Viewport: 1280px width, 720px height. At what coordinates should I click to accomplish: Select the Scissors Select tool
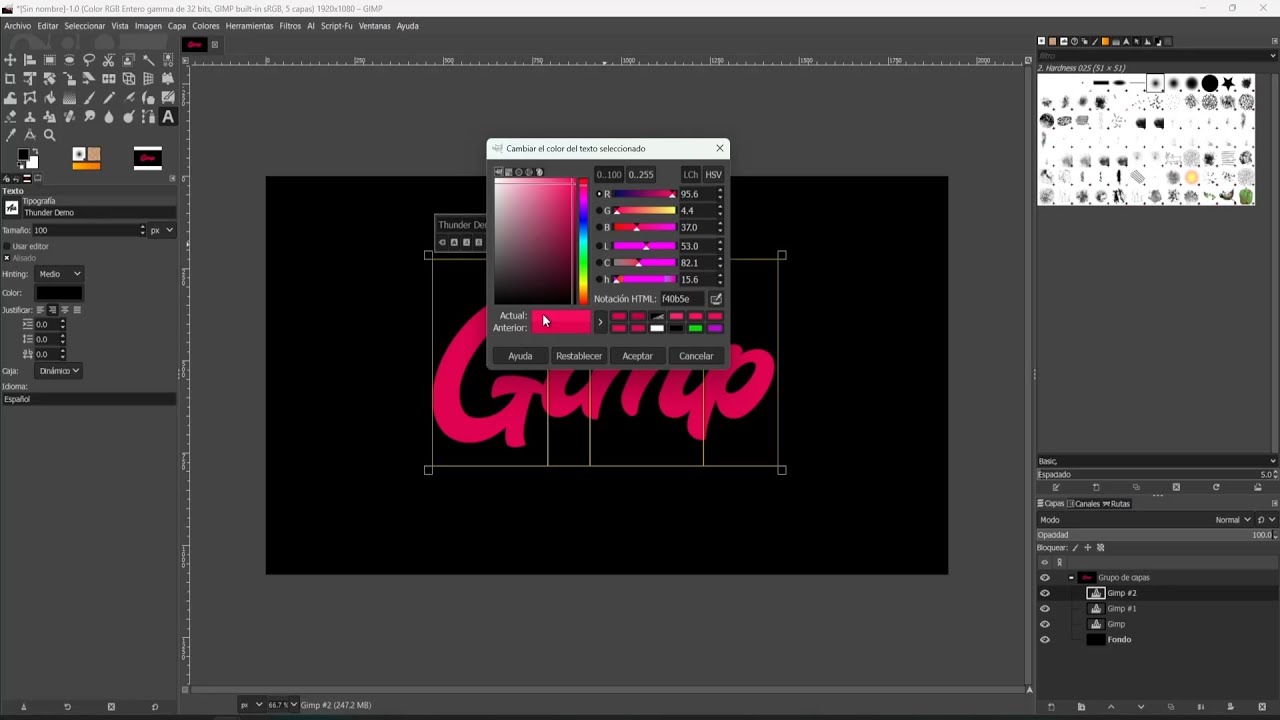coord(108,60)
